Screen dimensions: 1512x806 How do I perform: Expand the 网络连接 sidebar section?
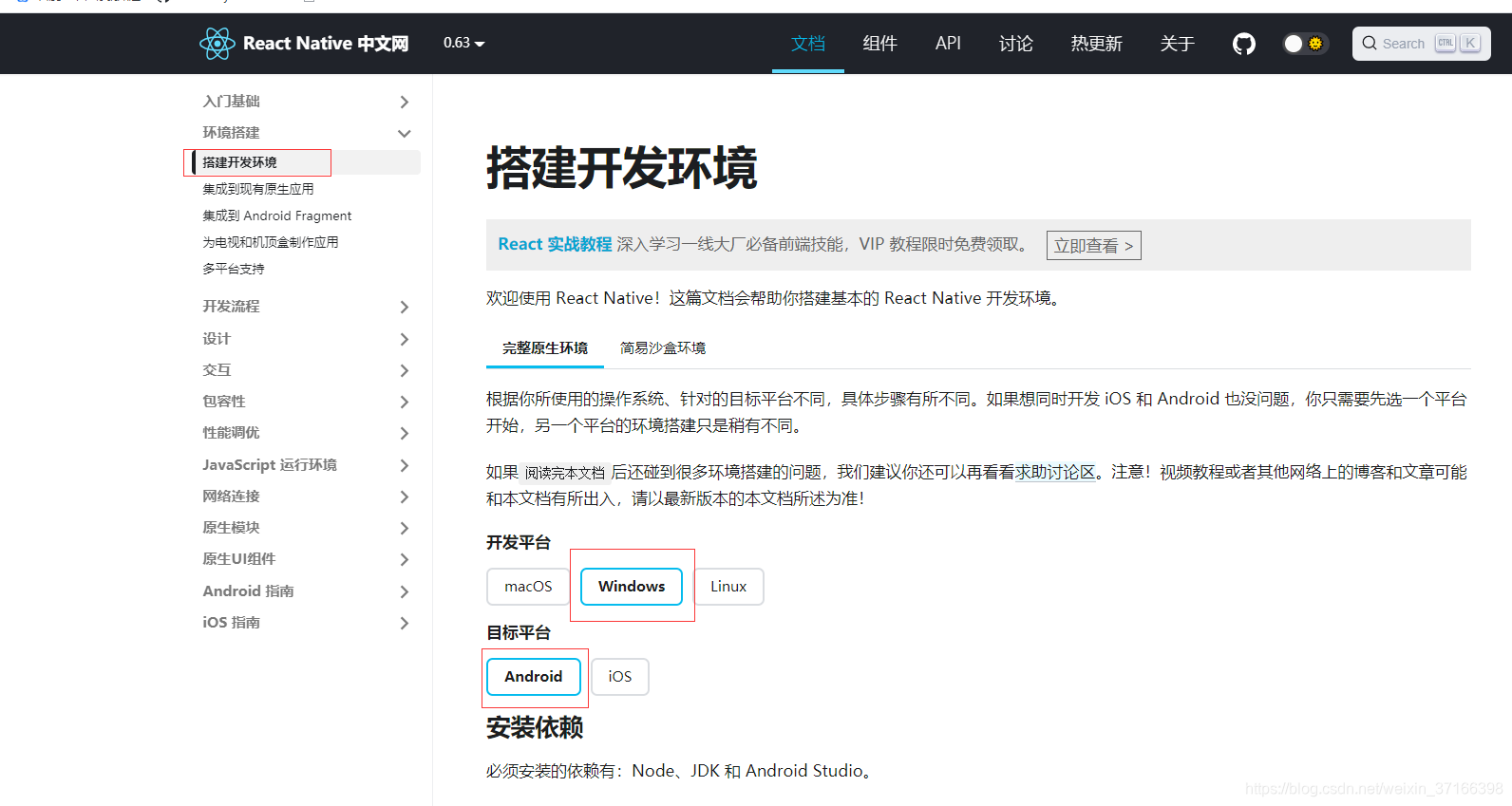click(x=306, y=497)
